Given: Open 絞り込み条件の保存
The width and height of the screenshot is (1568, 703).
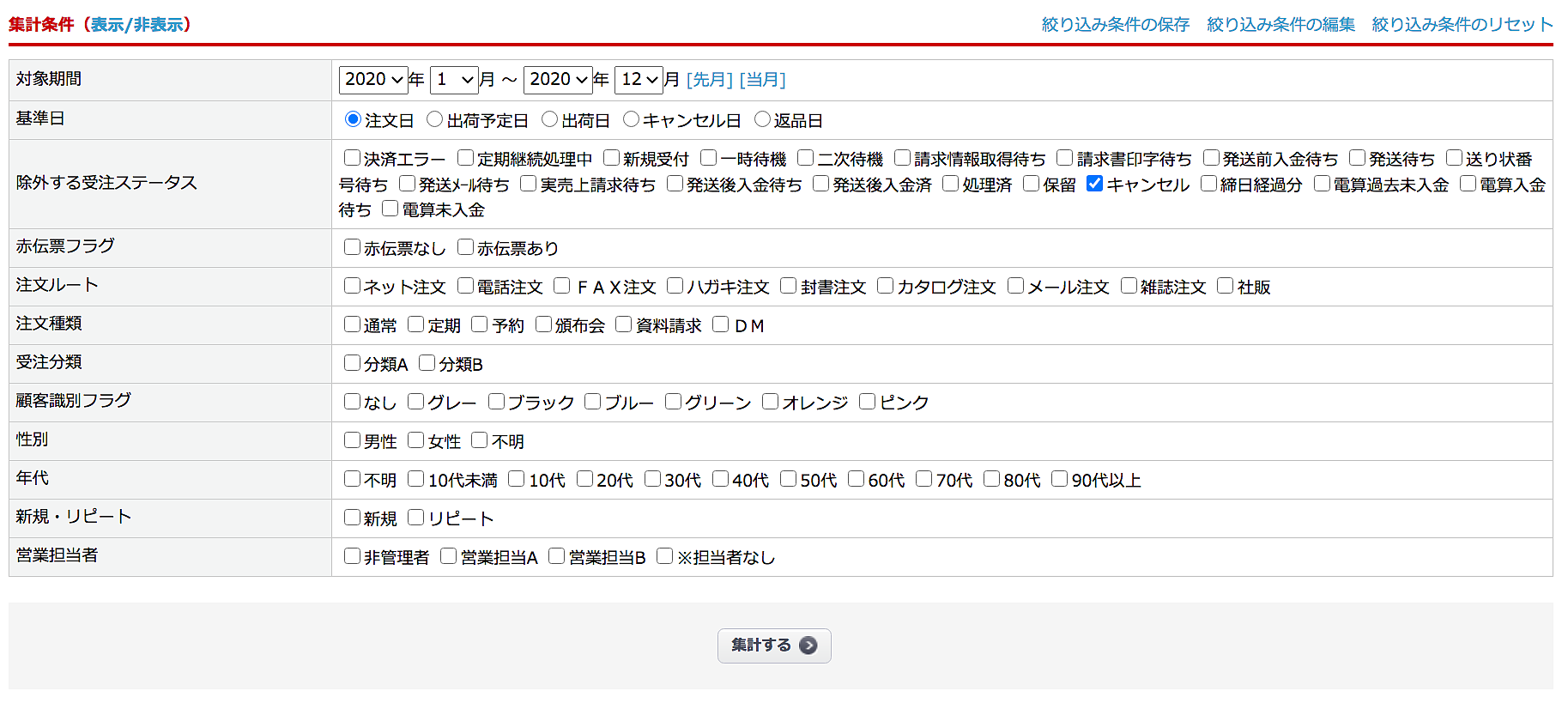Looking at the screenshot, I should 1115,25.
